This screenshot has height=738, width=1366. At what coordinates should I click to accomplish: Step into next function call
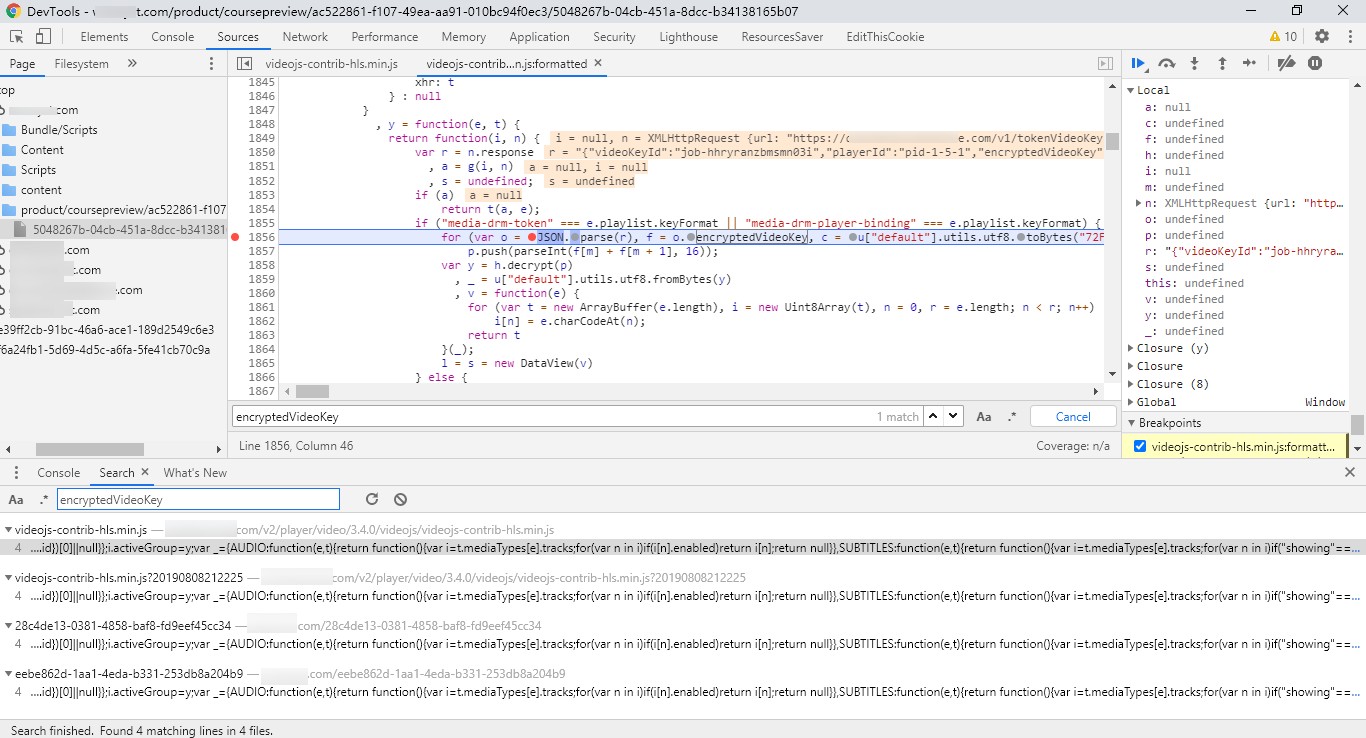1194,63
